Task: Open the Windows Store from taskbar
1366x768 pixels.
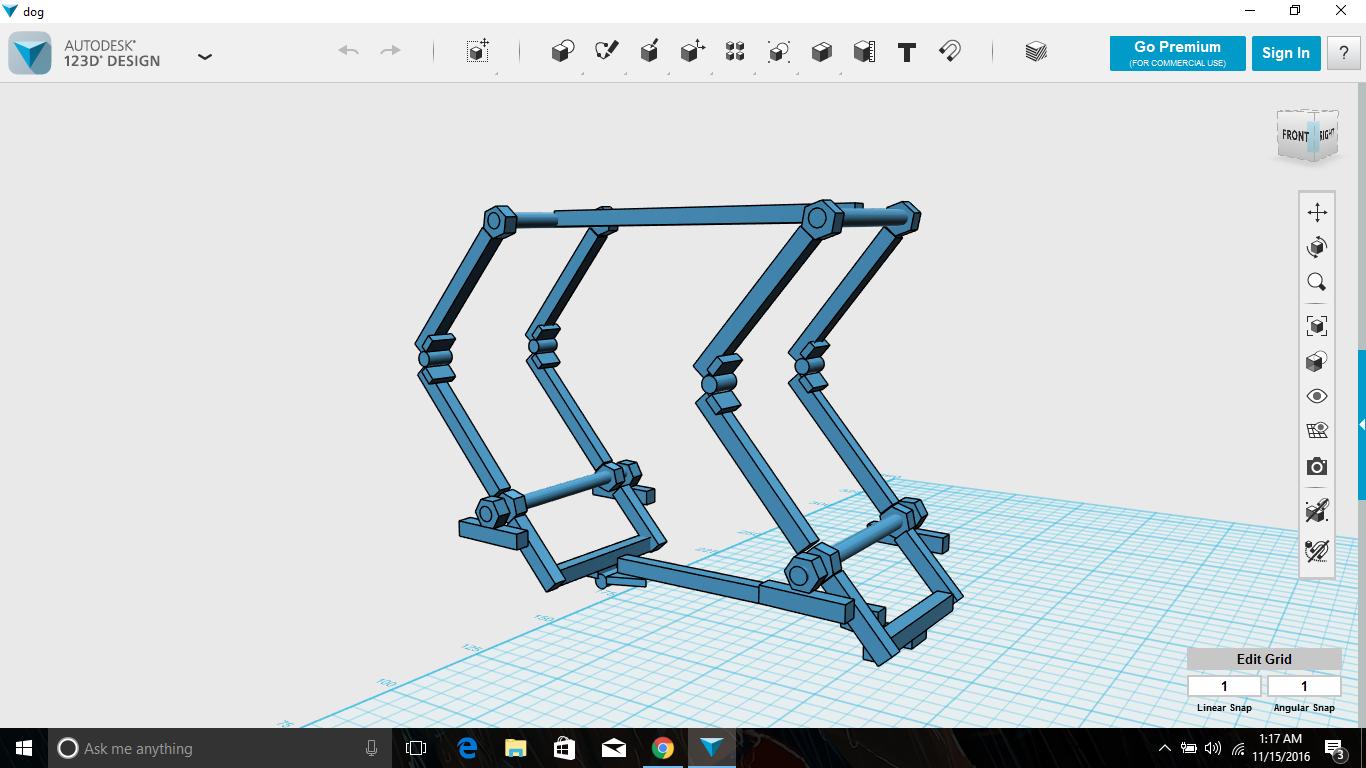Action: (564, 748)
